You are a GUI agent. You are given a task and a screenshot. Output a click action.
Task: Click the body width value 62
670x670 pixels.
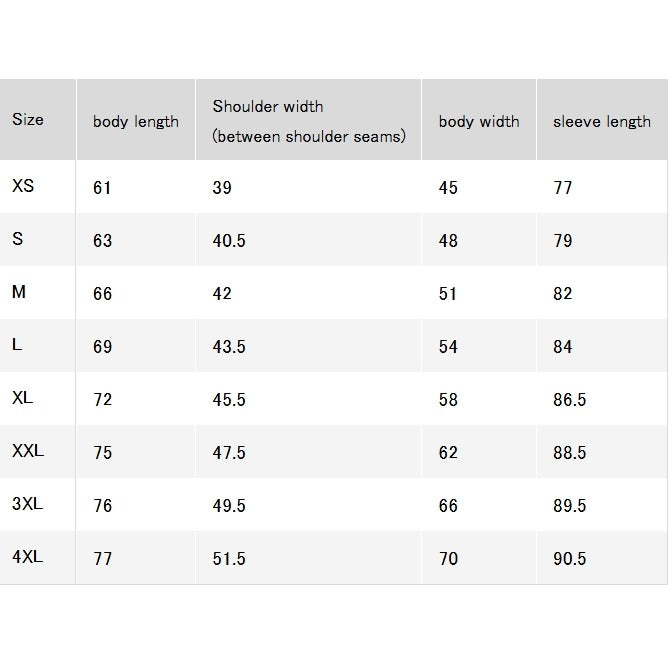coord(448,453)
